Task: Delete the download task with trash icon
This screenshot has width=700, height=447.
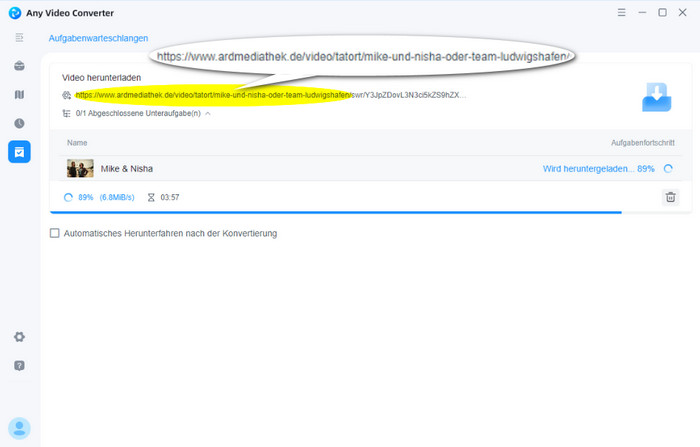Action: [670, 197]
